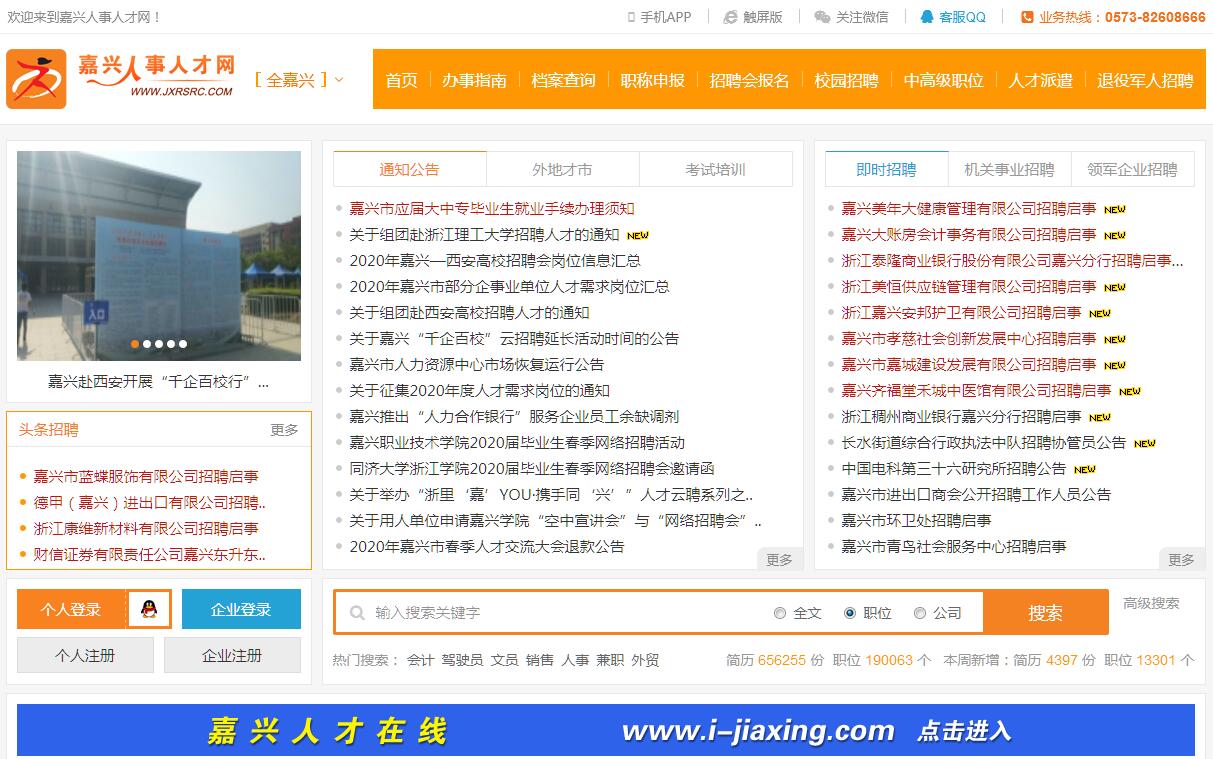Viewport: 1213px width, 759px height.
Task: Open the 手机APP phone icon link
Action: coord(631,17)
